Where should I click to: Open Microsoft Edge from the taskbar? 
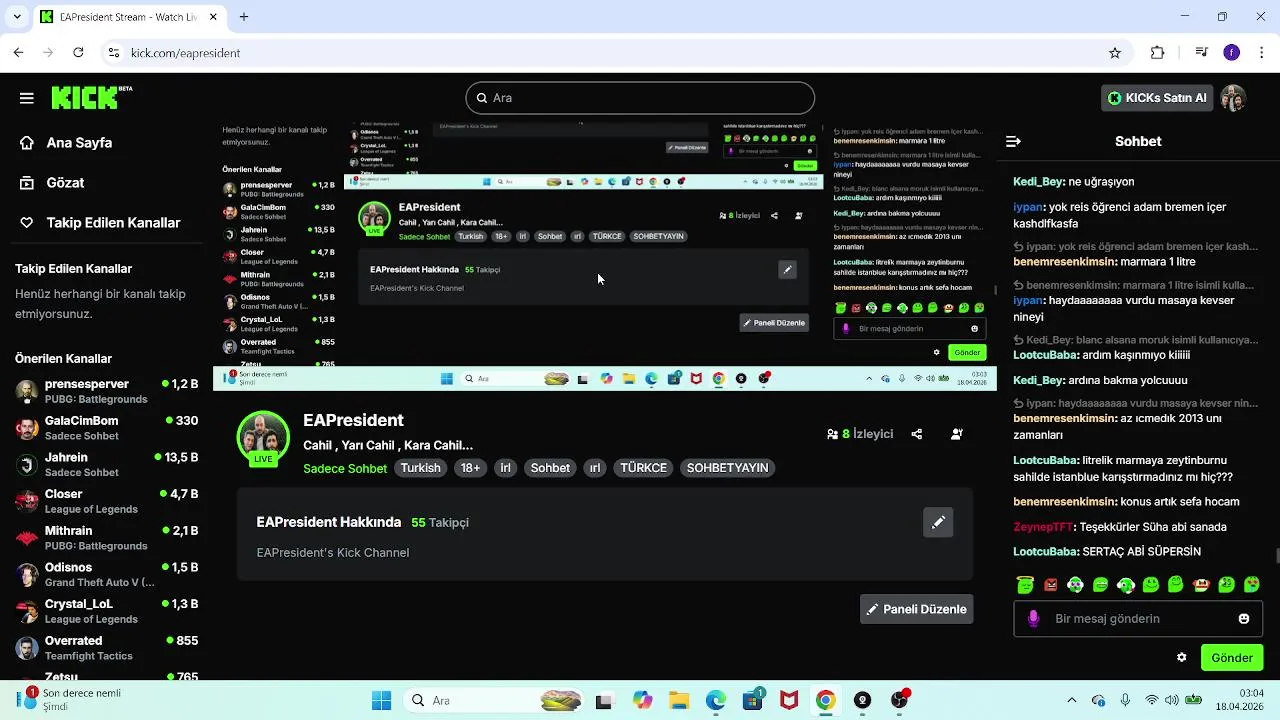tap(715, 701)
